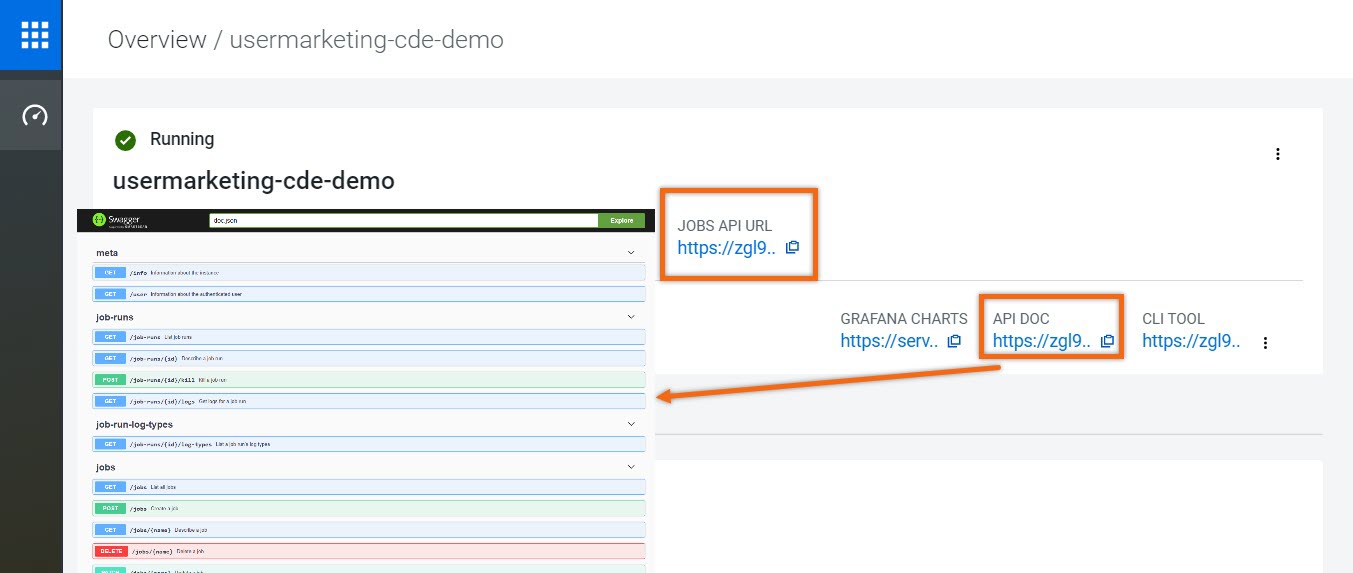Copy the API Doc URL
The height and width of the screenshot is (573, 1353).
tap(1107, 341)
